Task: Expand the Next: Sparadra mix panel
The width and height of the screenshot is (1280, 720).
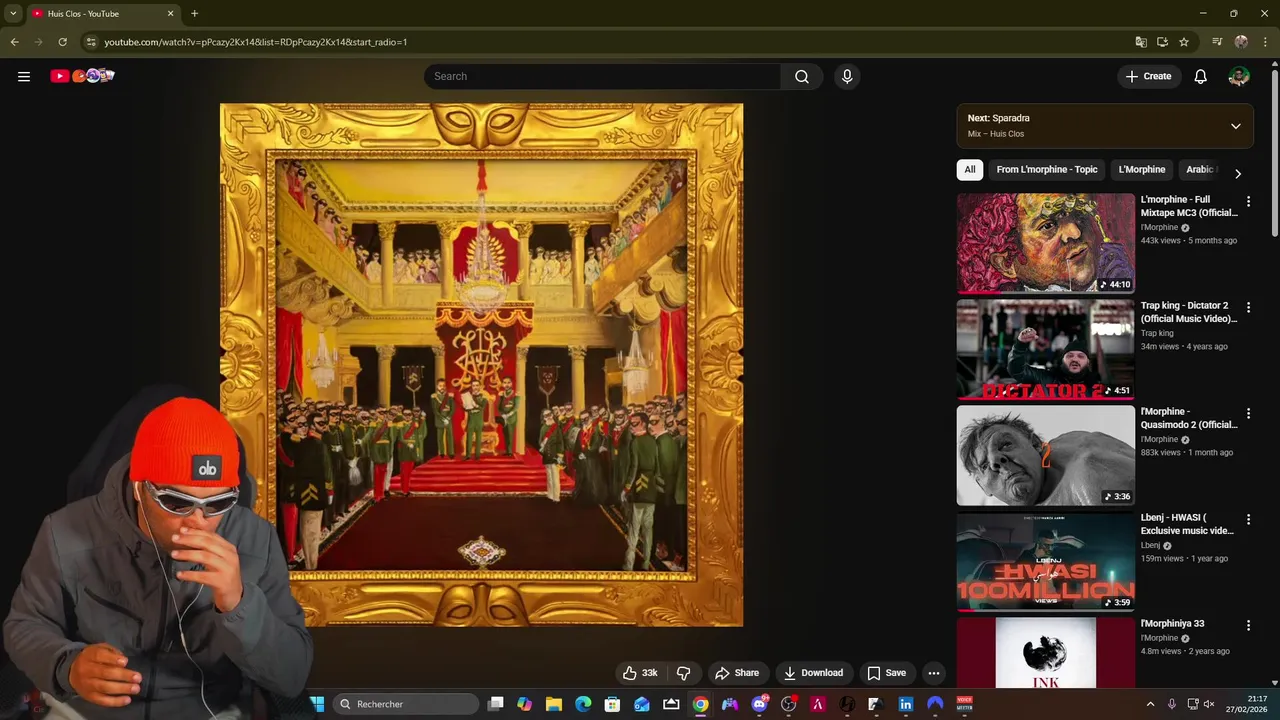Action: [x=1236, y=126]
